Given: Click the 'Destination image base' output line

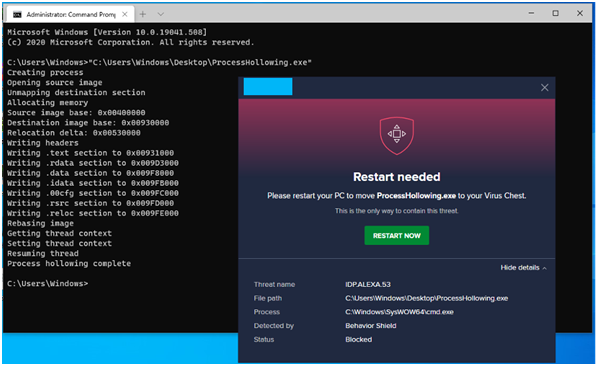Looking at the screenshot, I should coord(88,123).
